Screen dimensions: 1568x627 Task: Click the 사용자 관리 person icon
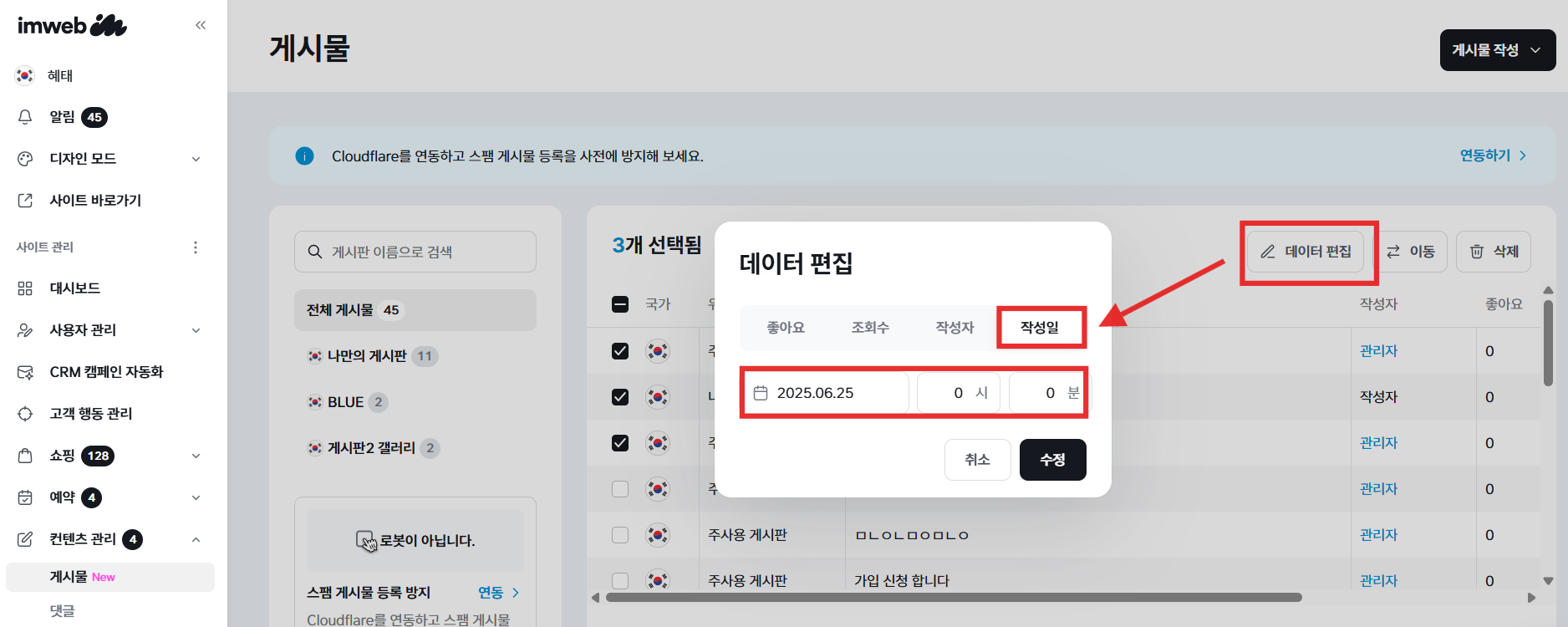click(25, 330)
